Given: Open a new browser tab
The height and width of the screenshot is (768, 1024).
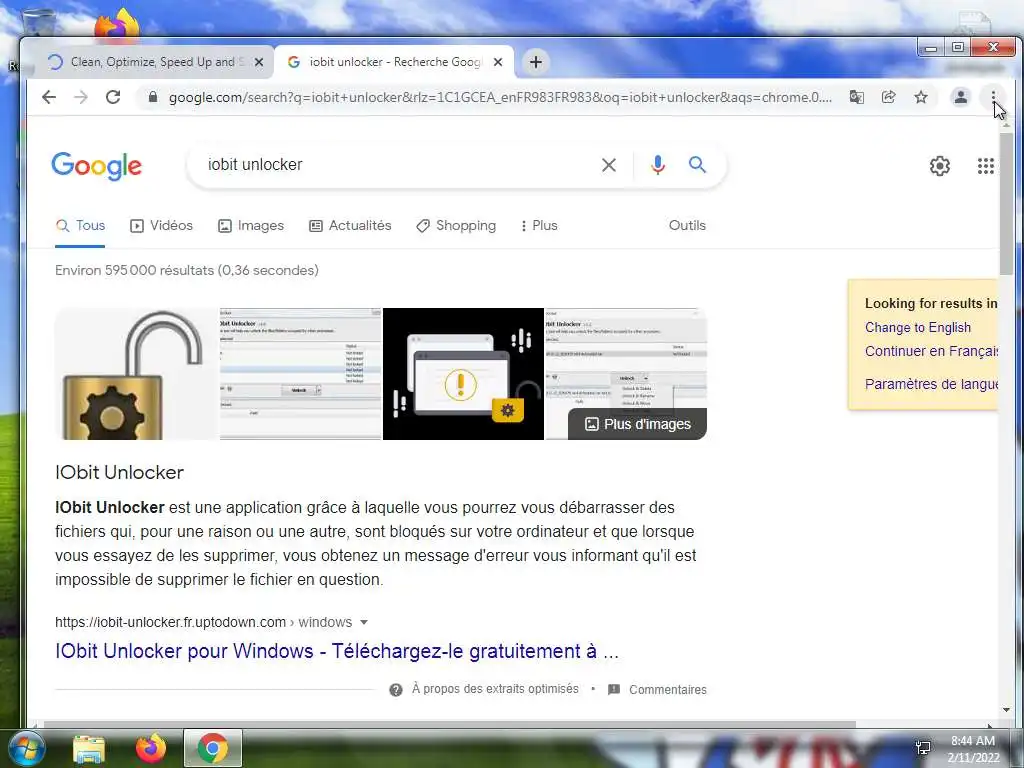Looking at the screenshot, I should (536, 62).
